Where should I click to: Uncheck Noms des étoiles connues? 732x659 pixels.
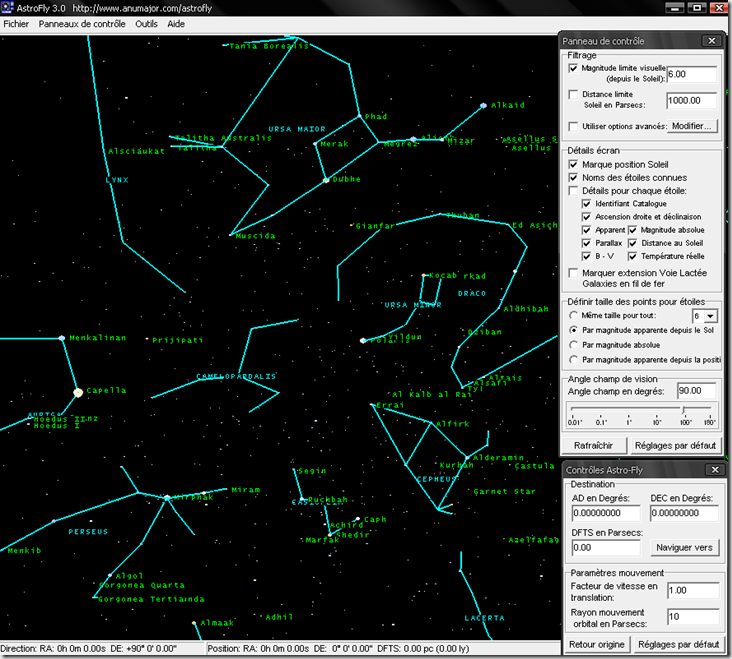(573, 177)
